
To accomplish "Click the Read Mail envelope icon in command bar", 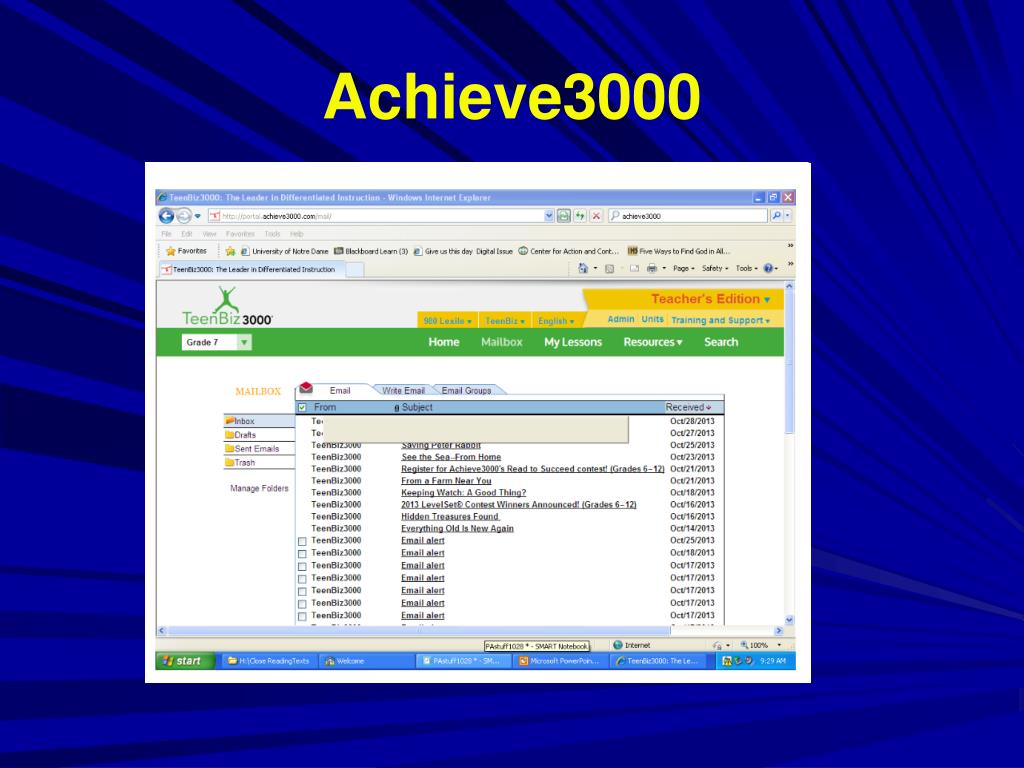I will (x=634, y=268).
